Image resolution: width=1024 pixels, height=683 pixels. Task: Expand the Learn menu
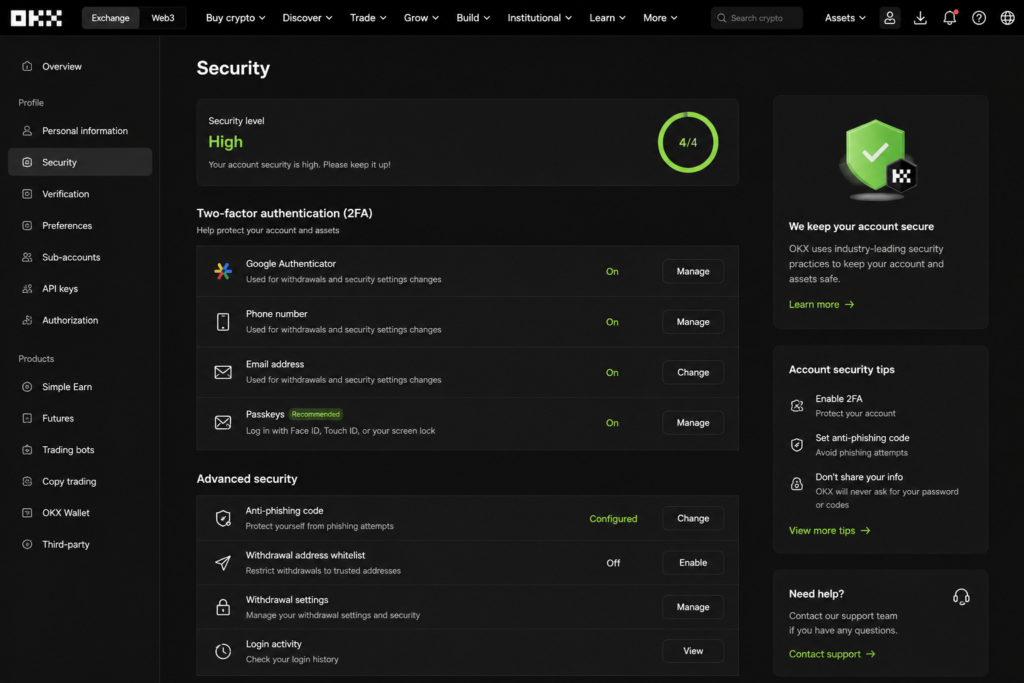pos(607,18)
